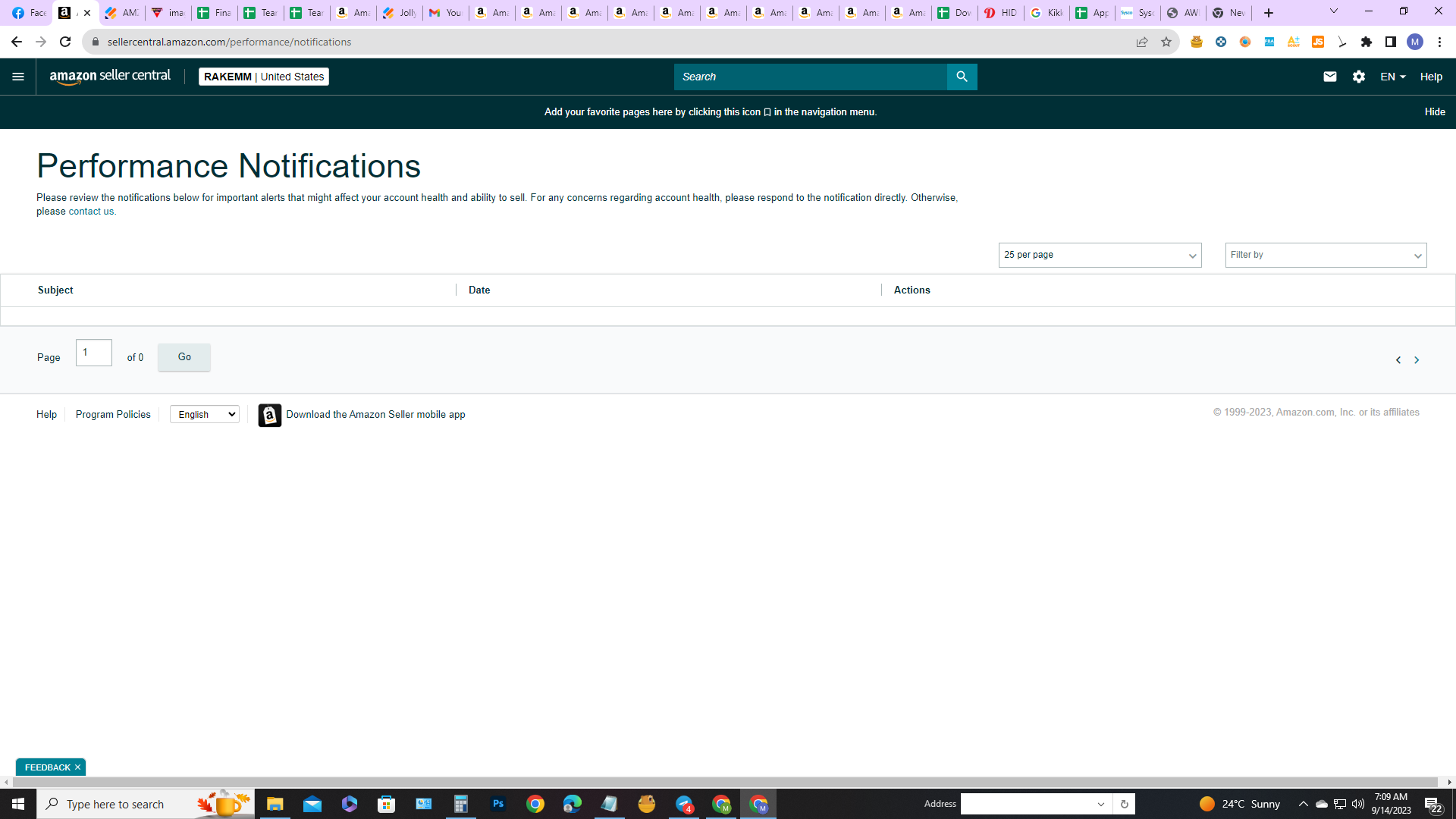Show hidden system tray icons
This screenshot has width=1456, height=819.
tap(1303, 804)
